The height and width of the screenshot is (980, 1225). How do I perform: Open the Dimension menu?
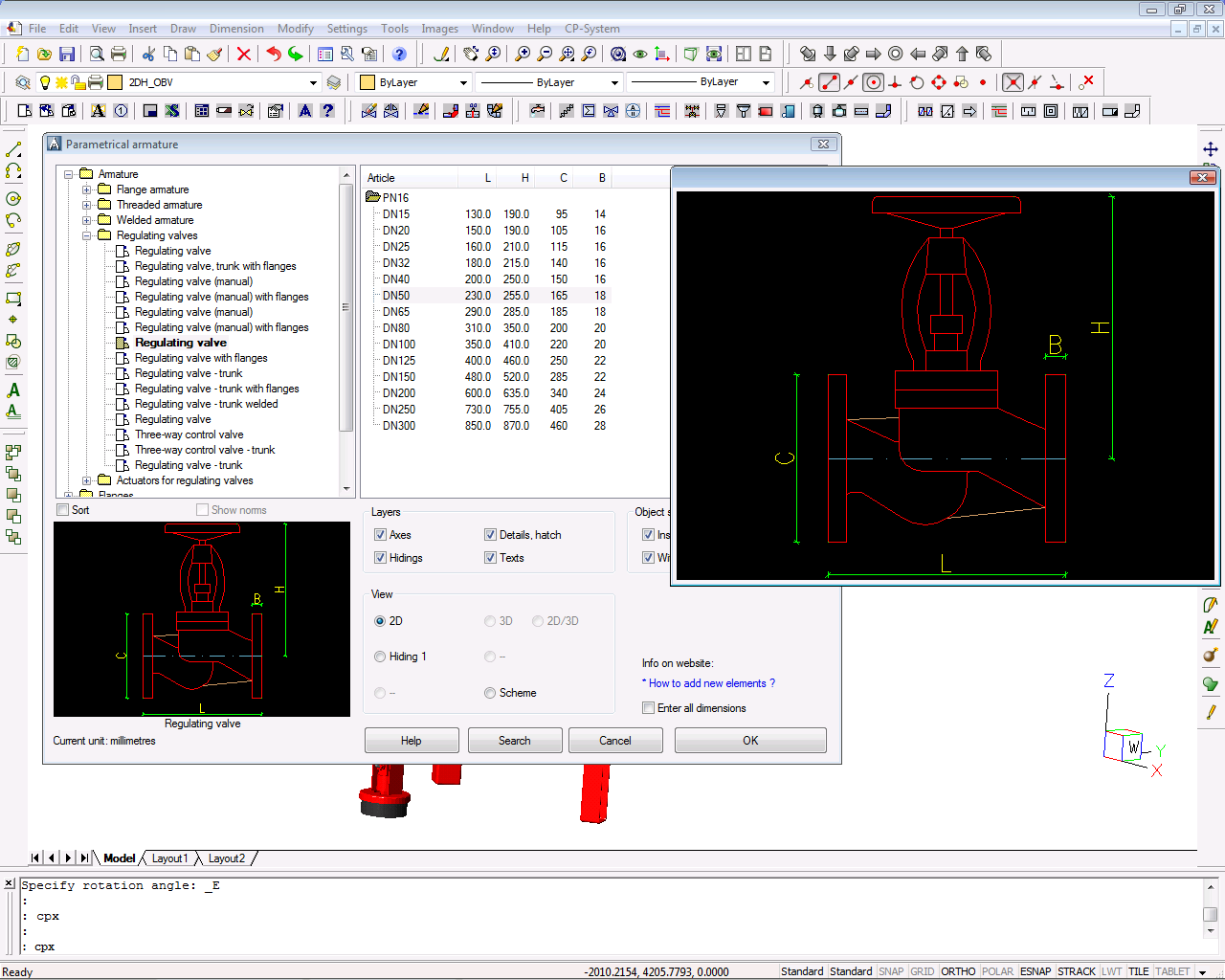coord(236,29)
